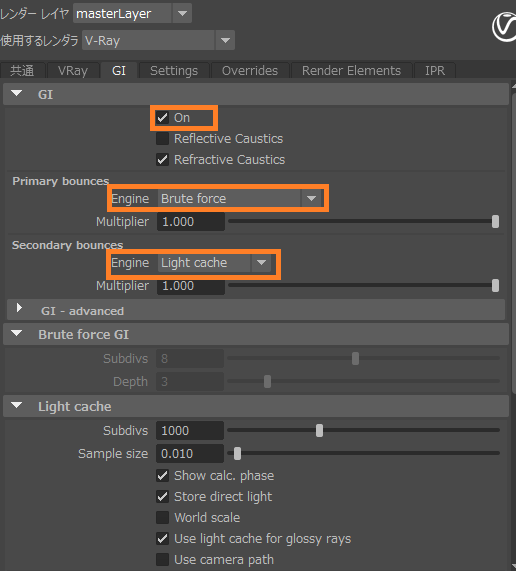Click Brute force GI Subdivs slider handle
Screen dimensions: 516x571
355,358
